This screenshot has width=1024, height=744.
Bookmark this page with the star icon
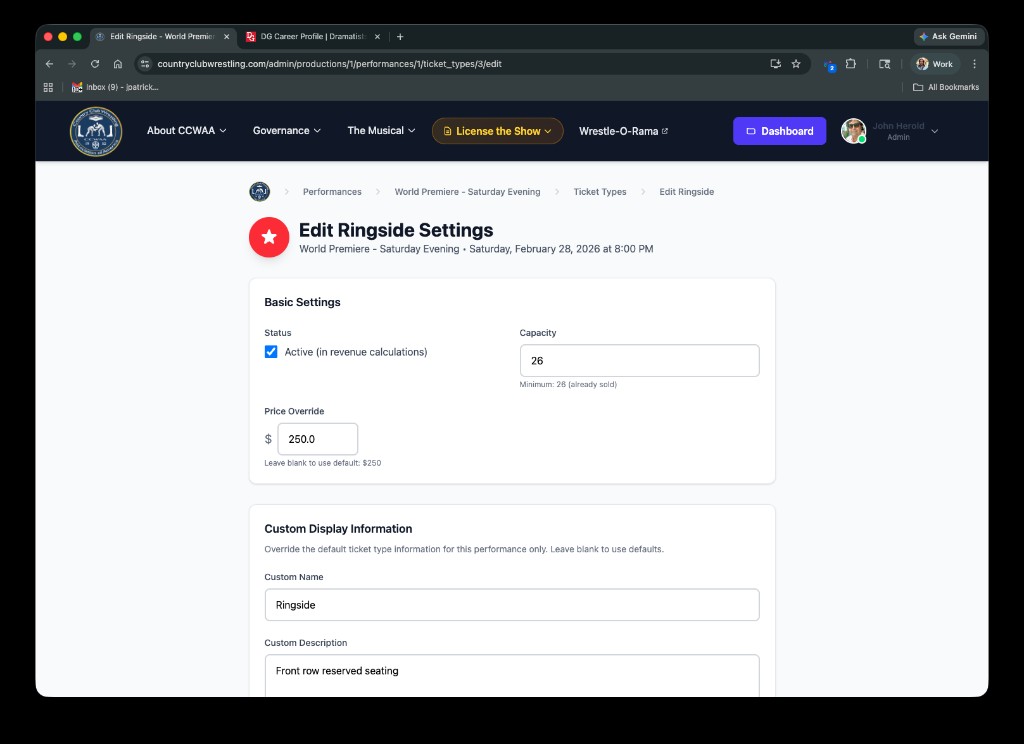[x=796, y=64]
